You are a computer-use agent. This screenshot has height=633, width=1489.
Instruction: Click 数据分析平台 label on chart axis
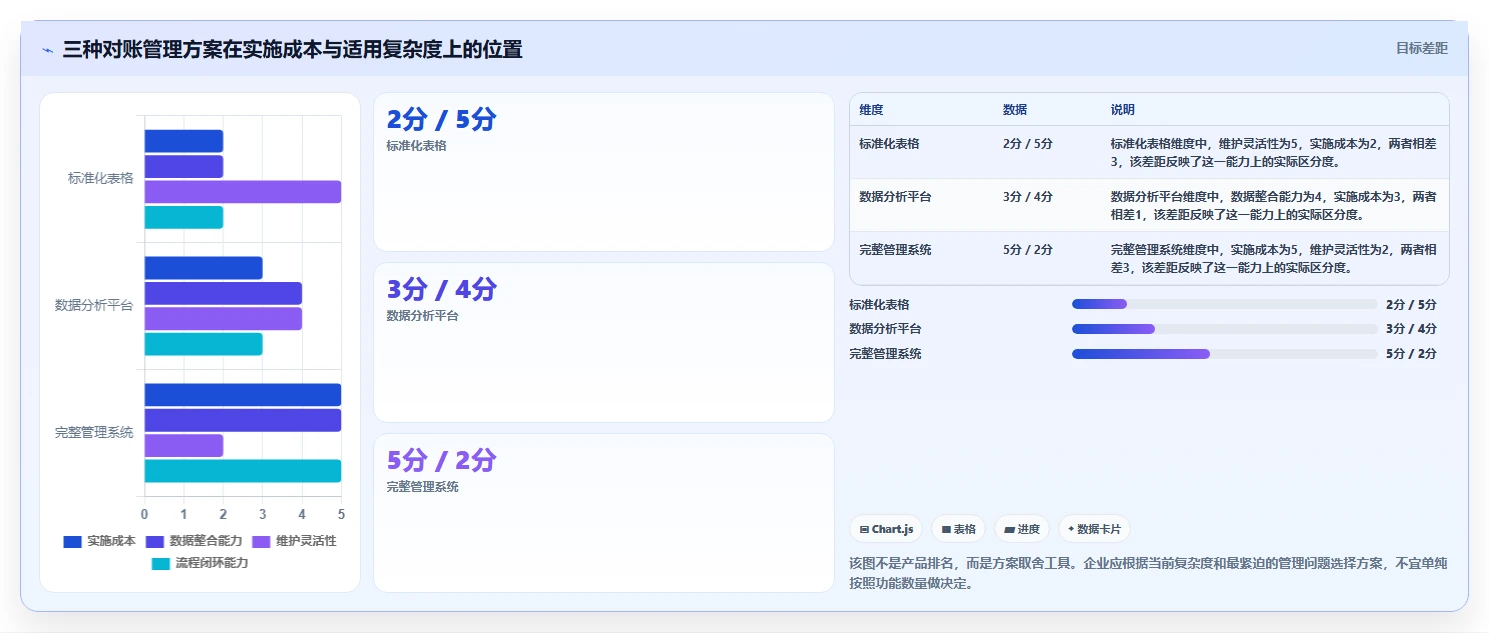pos(94,306)
